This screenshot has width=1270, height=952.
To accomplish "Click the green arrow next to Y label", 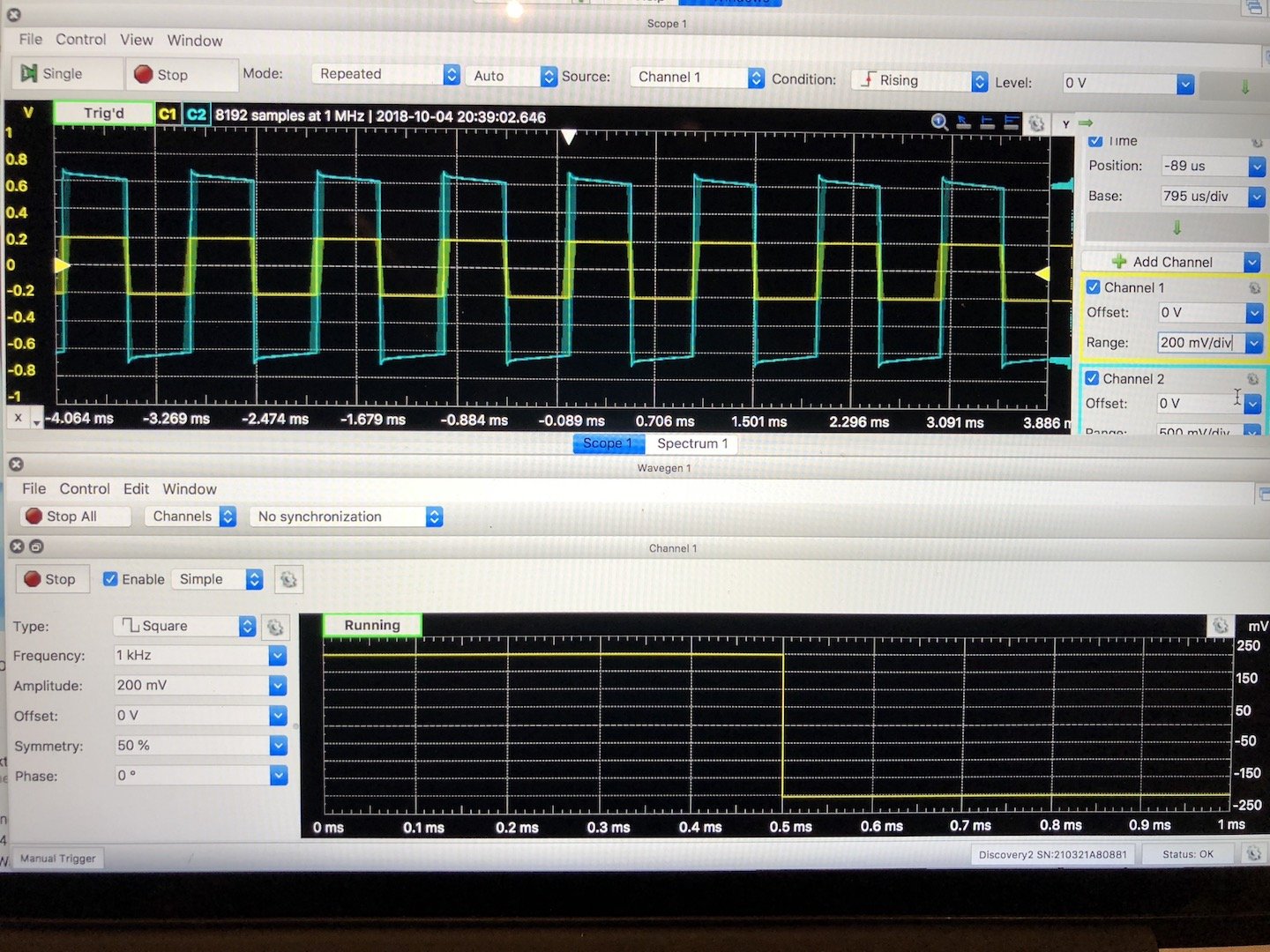I will coord(1086,123).
